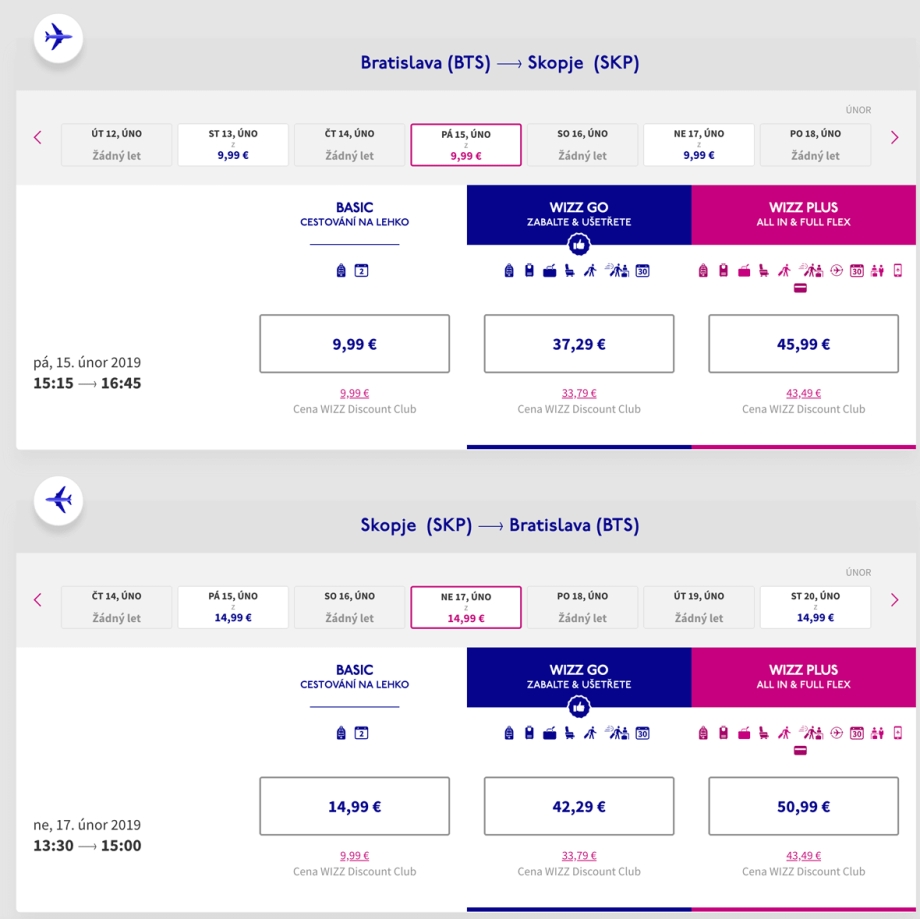
Task: Show later dates for the Bratislava to Skopje flight
Action: coord(895,137)
